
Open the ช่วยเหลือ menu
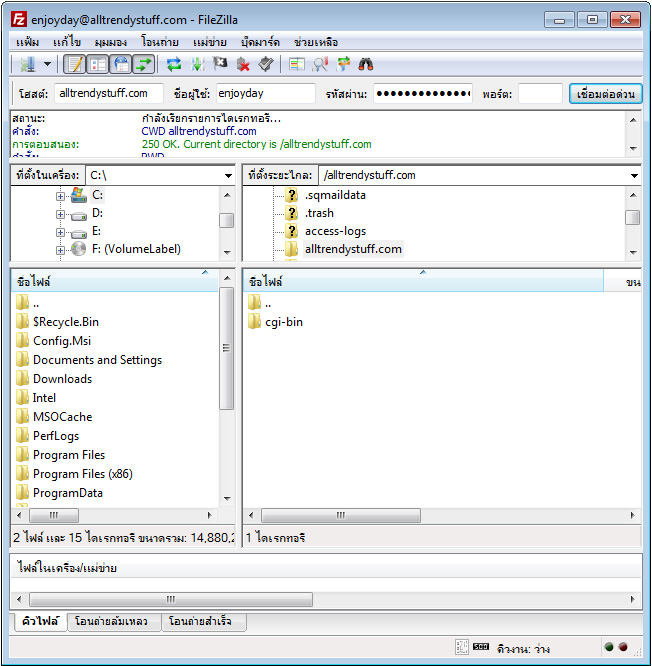click(316, 42)
